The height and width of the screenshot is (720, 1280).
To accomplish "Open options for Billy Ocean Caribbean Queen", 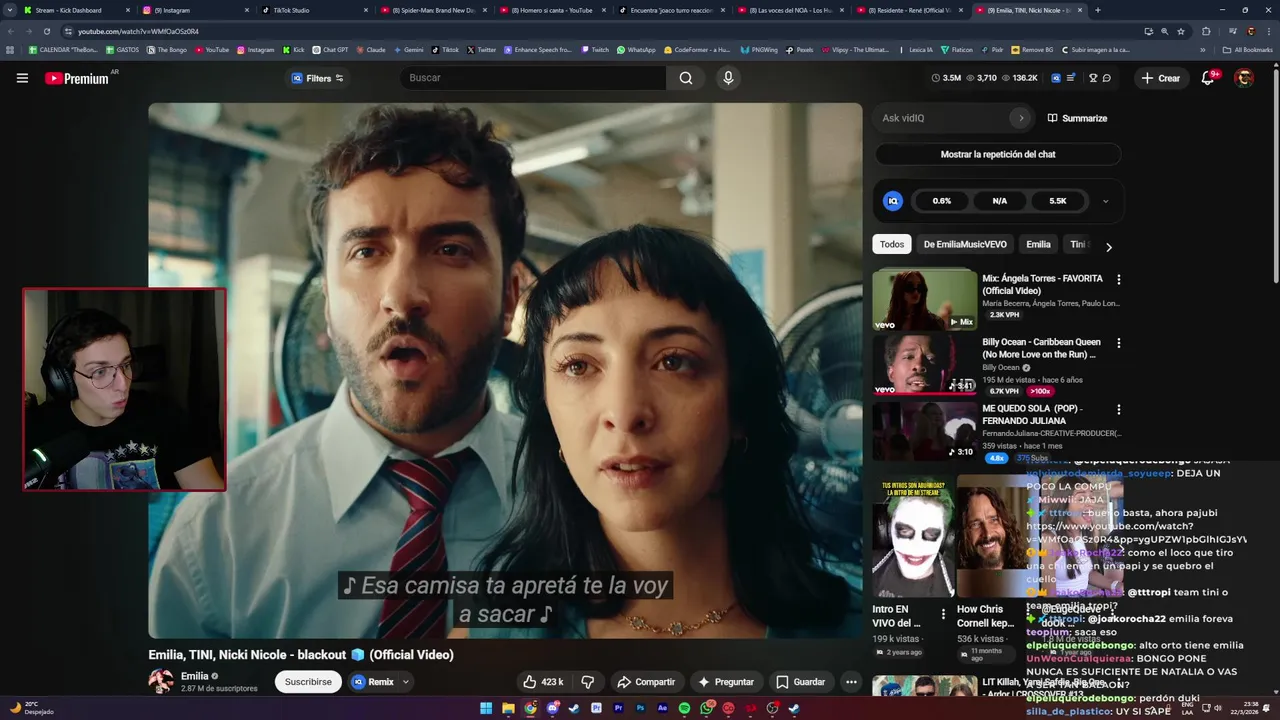I will 1118,343.
